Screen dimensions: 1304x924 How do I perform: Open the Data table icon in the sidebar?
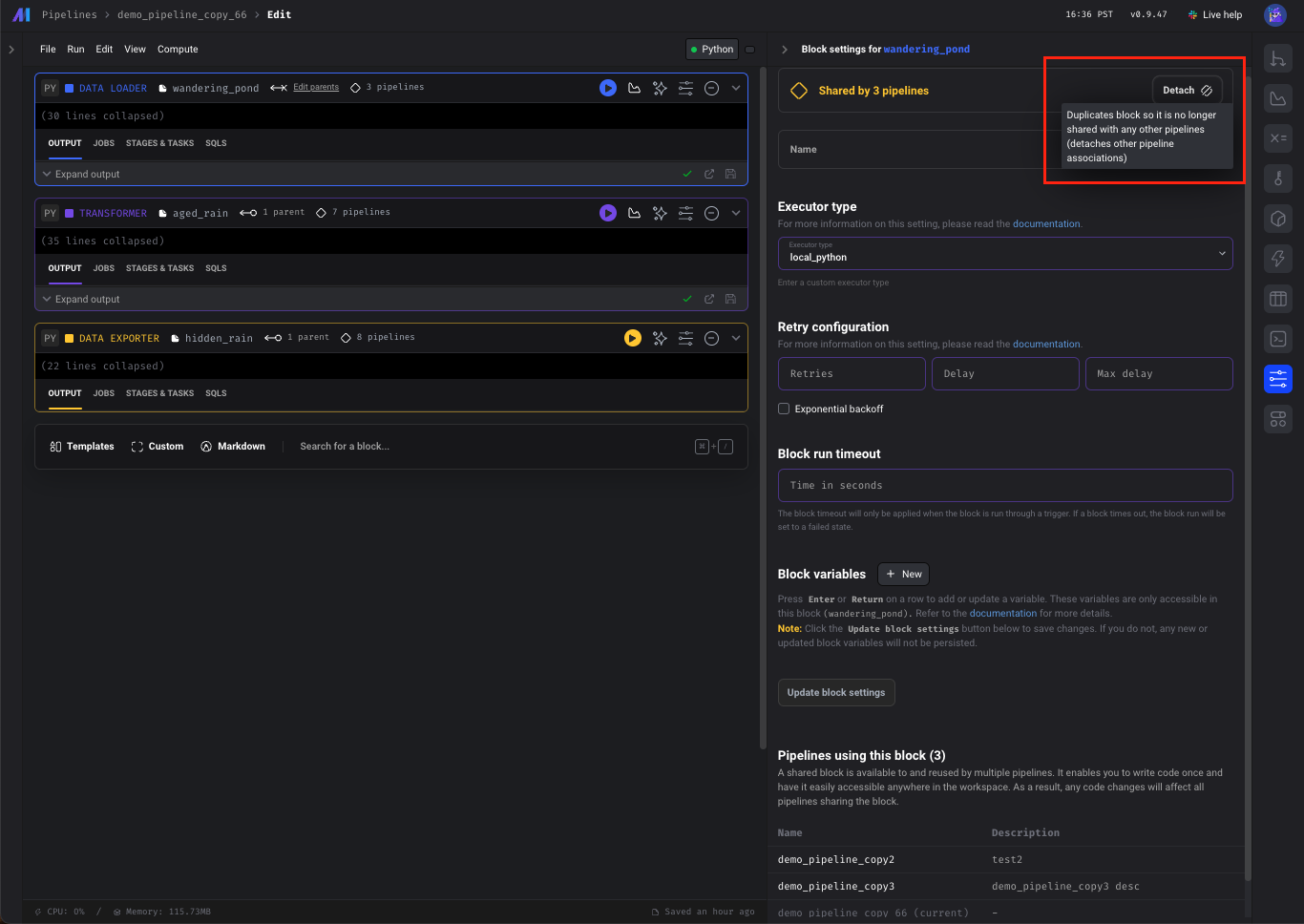1278,299
